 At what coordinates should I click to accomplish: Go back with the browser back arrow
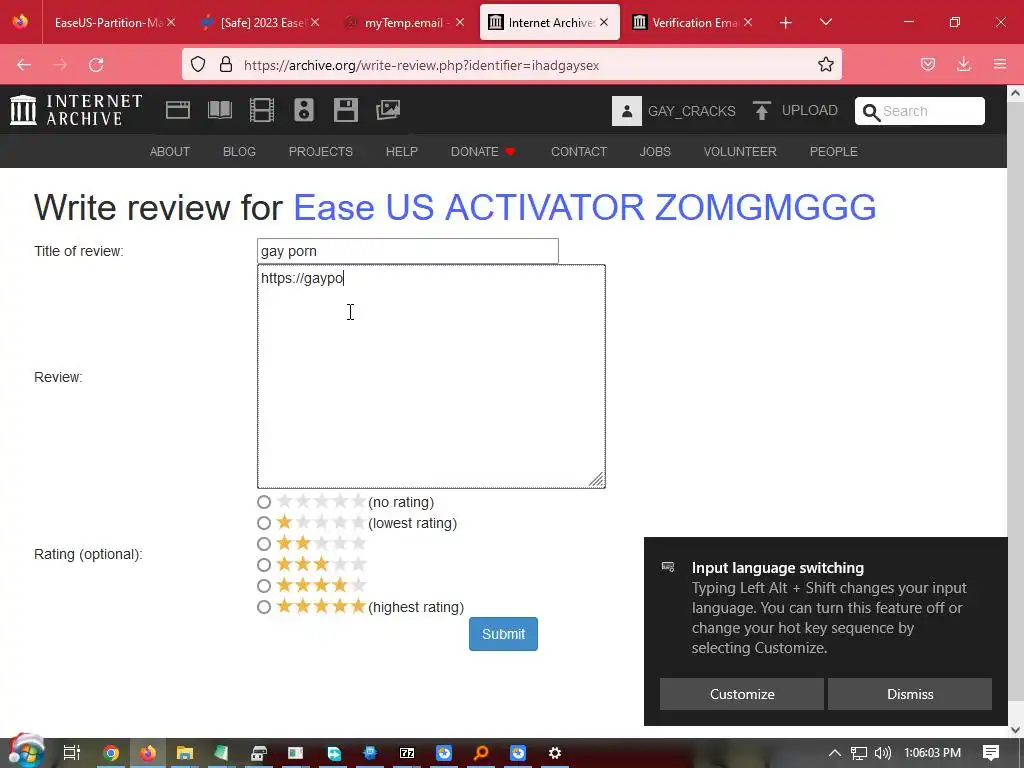[x=24, y=65]
